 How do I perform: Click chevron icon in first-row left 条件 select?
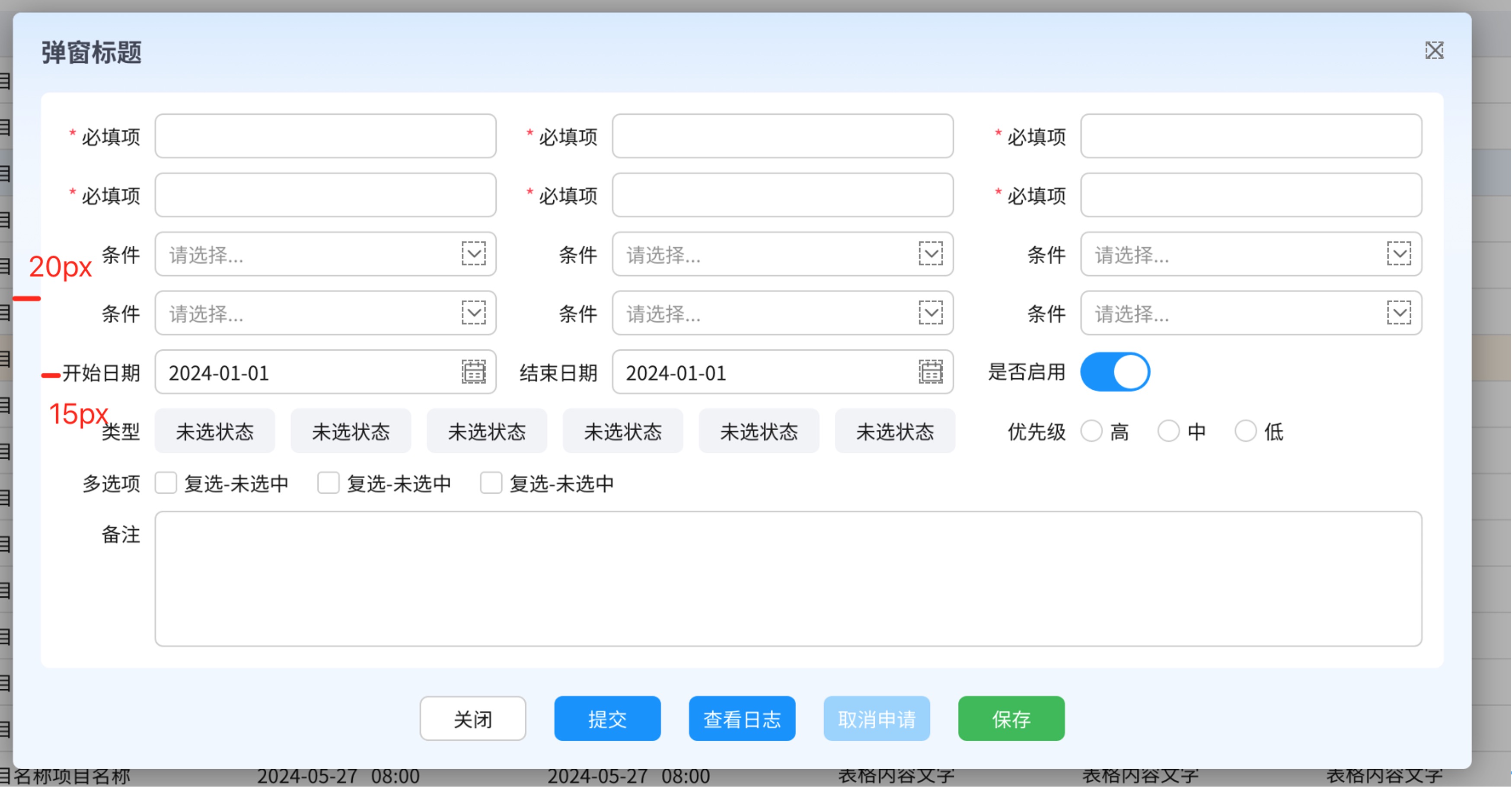pos(473,254)
